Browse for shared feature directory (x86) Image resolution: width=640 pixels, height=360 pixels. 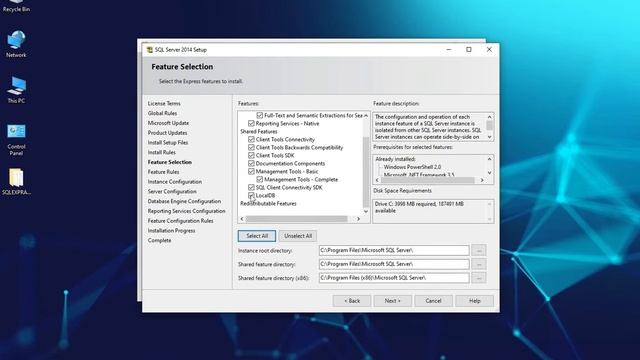click(479, 278)
